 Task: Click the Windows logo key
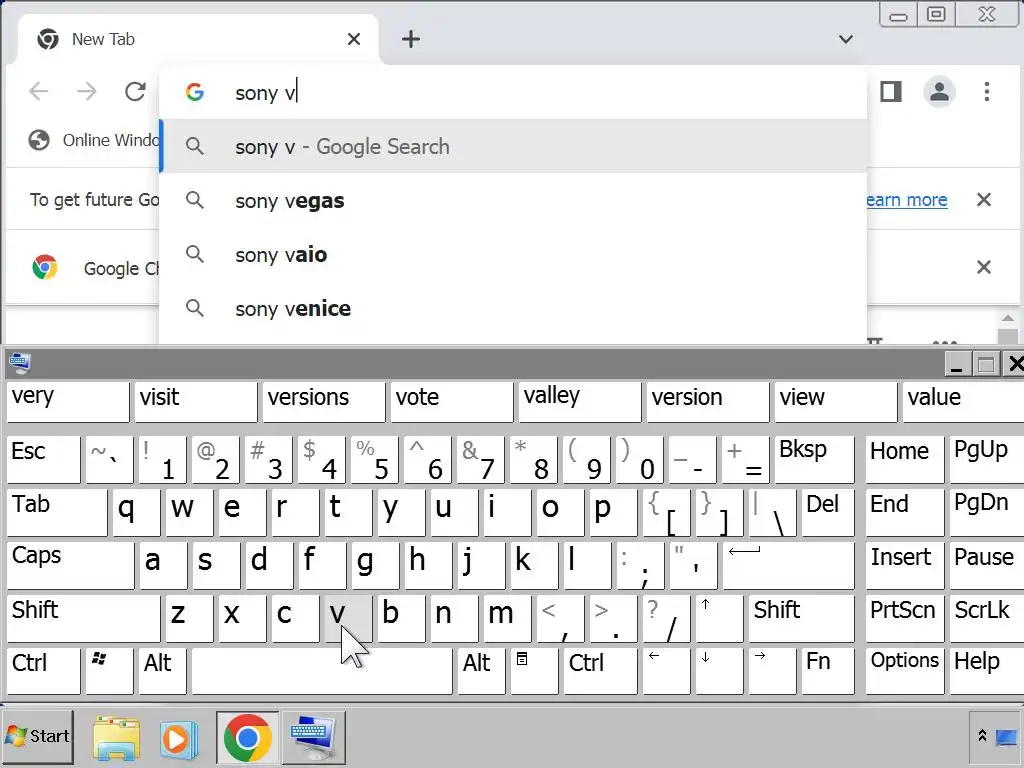pos(109,671)
